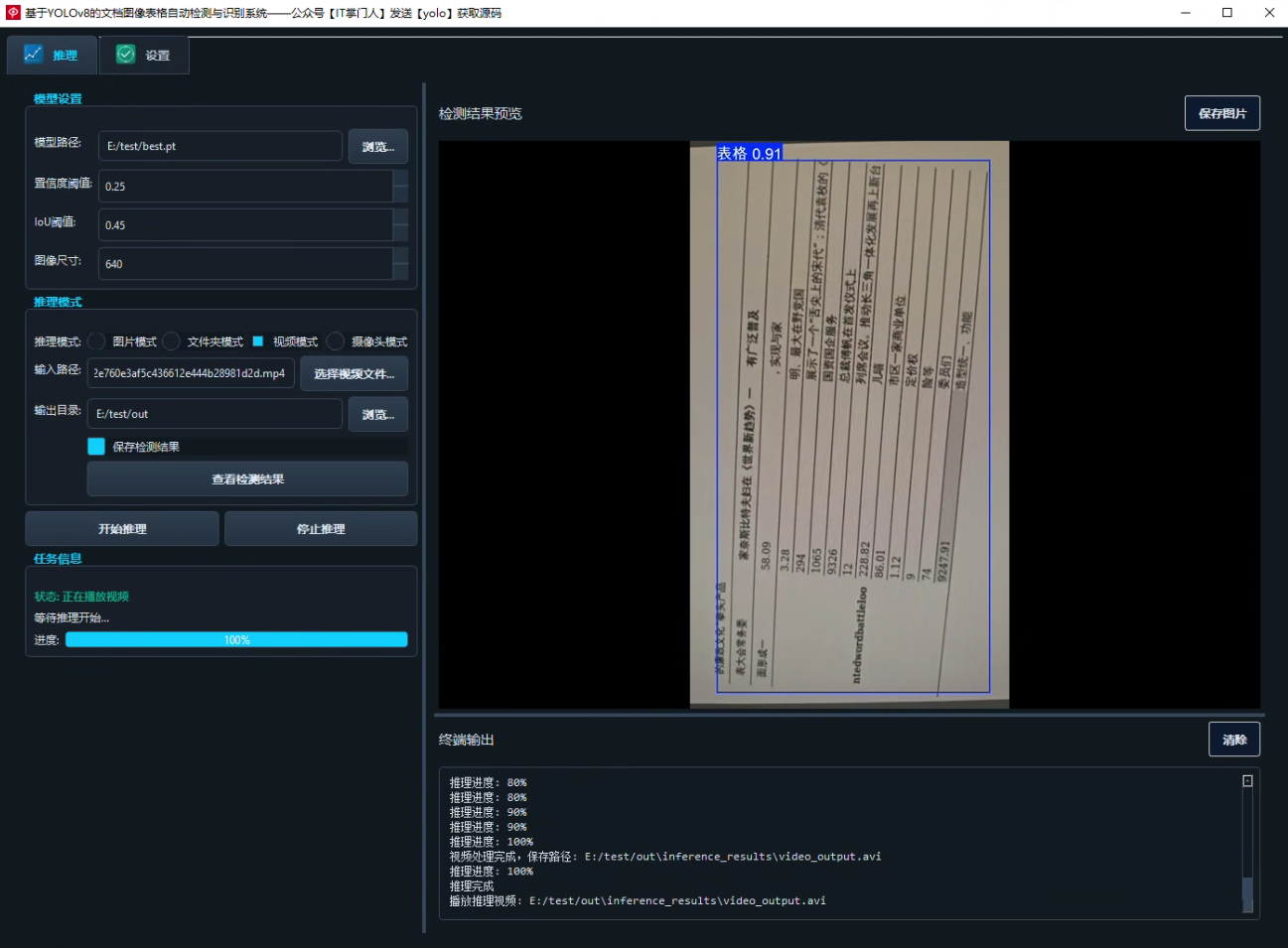The height and width of the screenshot is (948, 1288).
Task: Select the 视频模式 radio option
Action: point(258,341)
